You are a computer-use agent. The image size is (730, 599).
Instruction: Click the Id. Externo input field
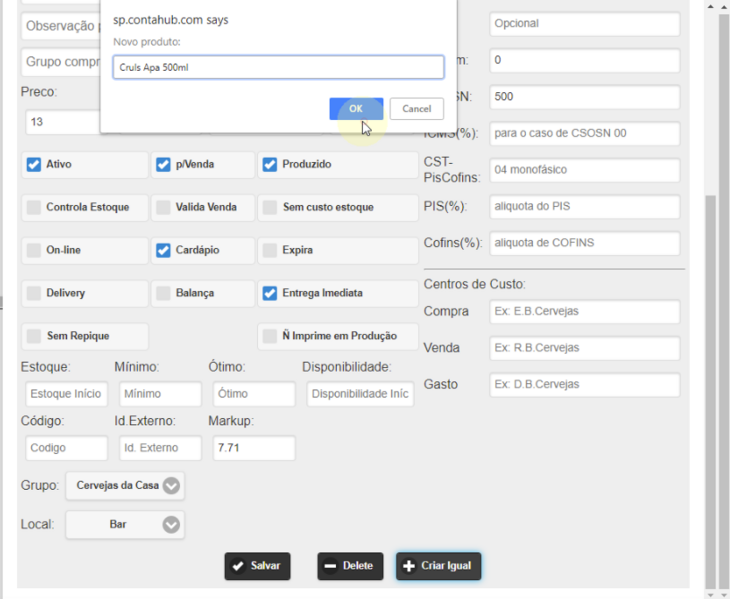160,448
